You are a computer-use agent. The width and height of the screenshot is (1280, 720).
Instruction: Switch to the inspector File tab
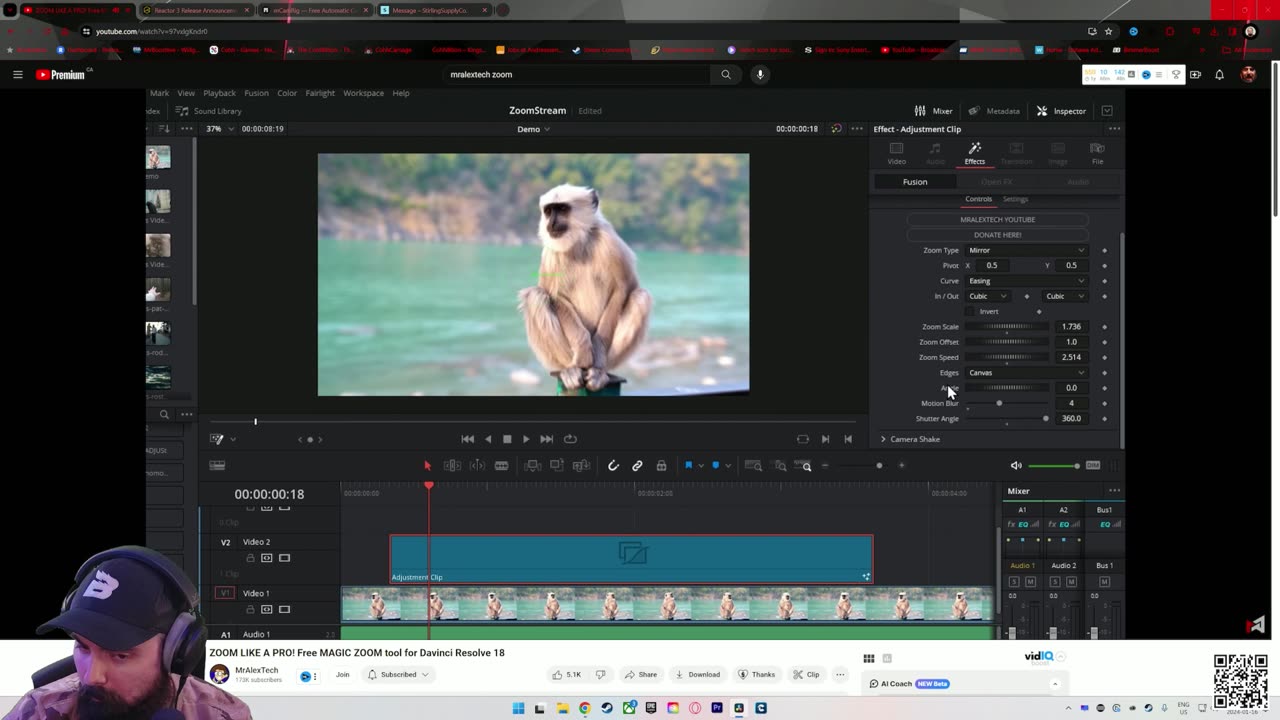point(1097,153)
